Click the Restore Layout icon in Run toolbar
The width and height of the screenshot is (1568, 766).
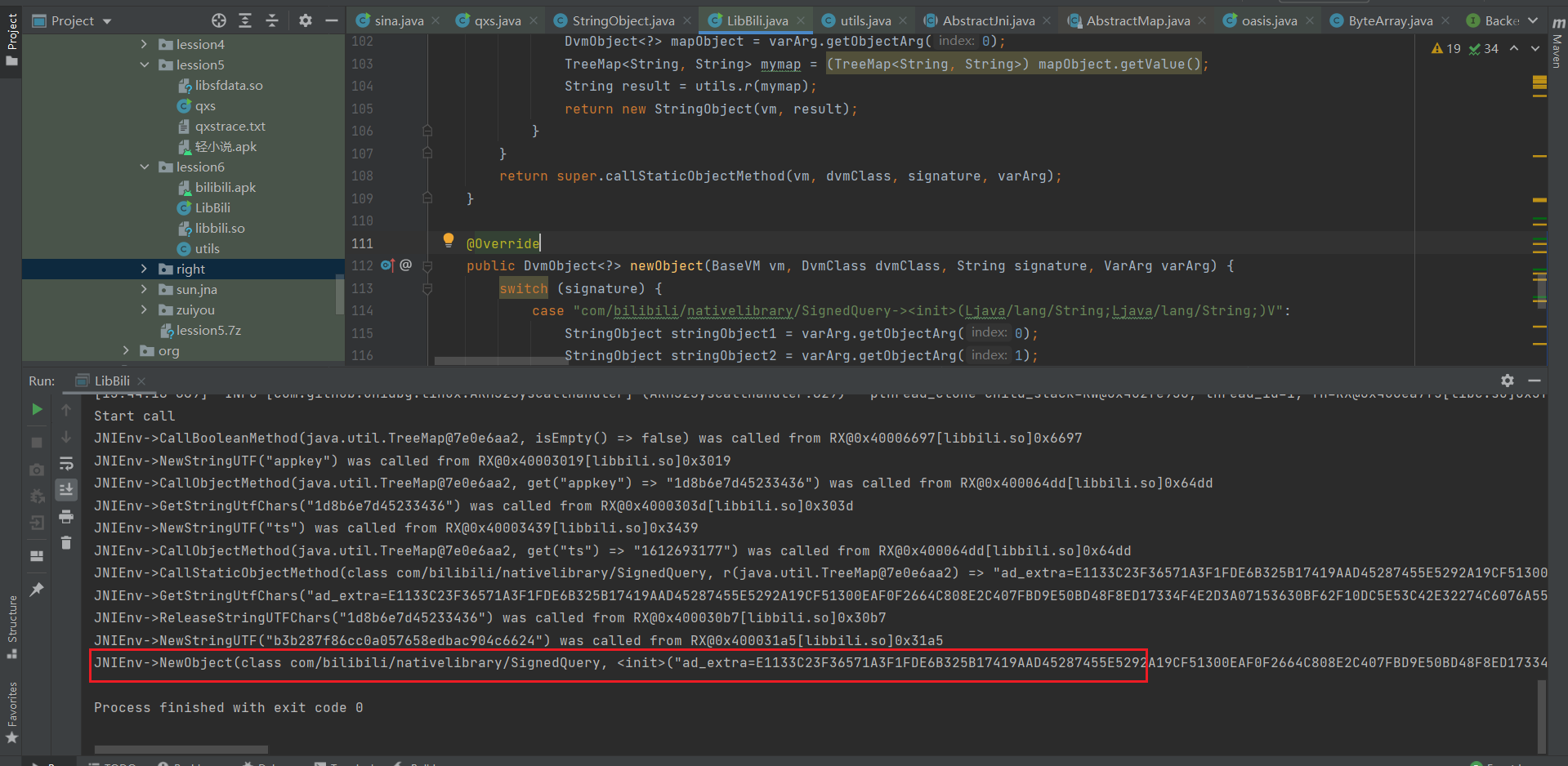pos(37,556)
